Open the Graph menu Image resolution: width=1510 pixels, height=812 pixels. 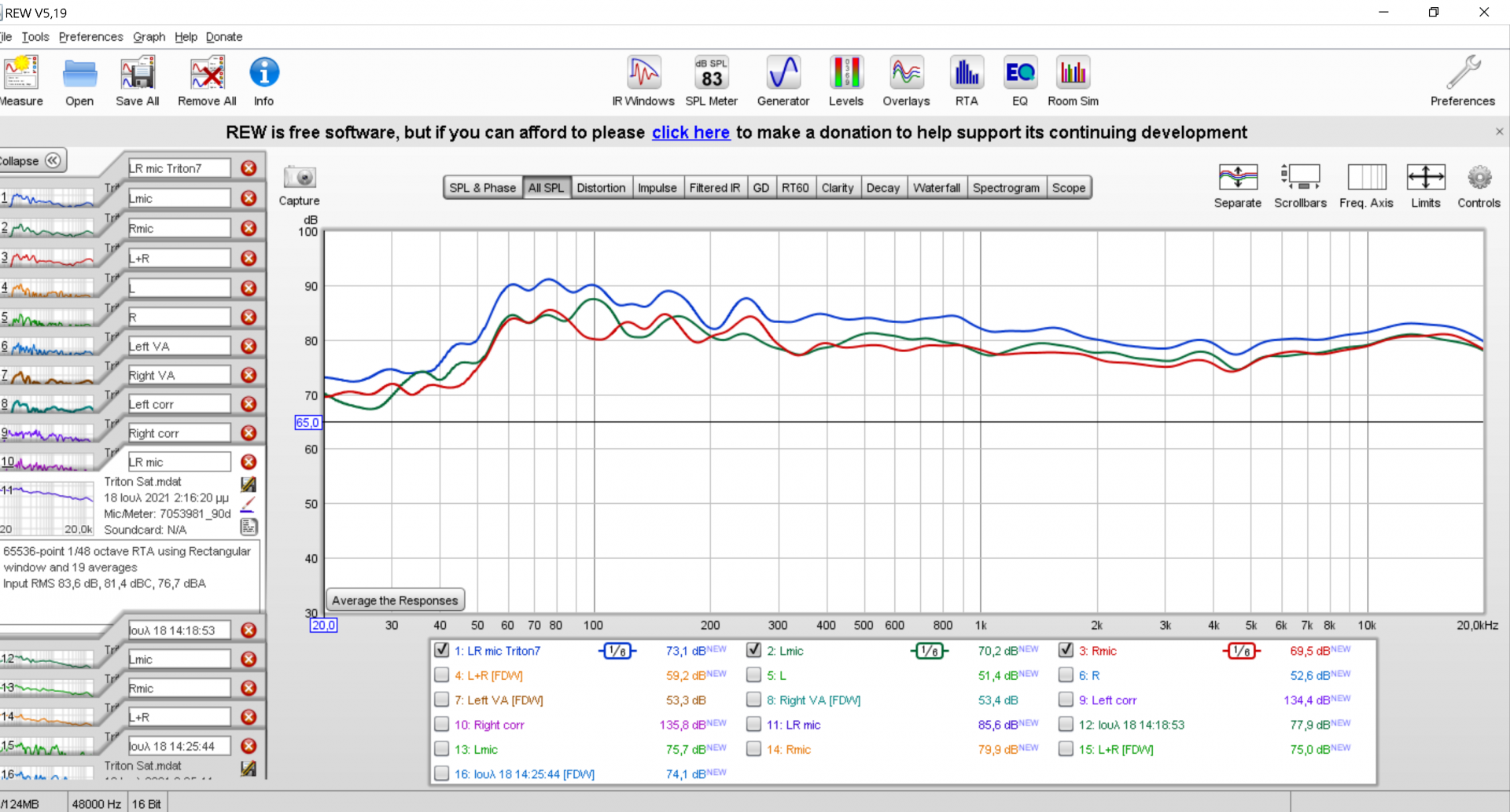pyautogui.click(x=149, y=37)
